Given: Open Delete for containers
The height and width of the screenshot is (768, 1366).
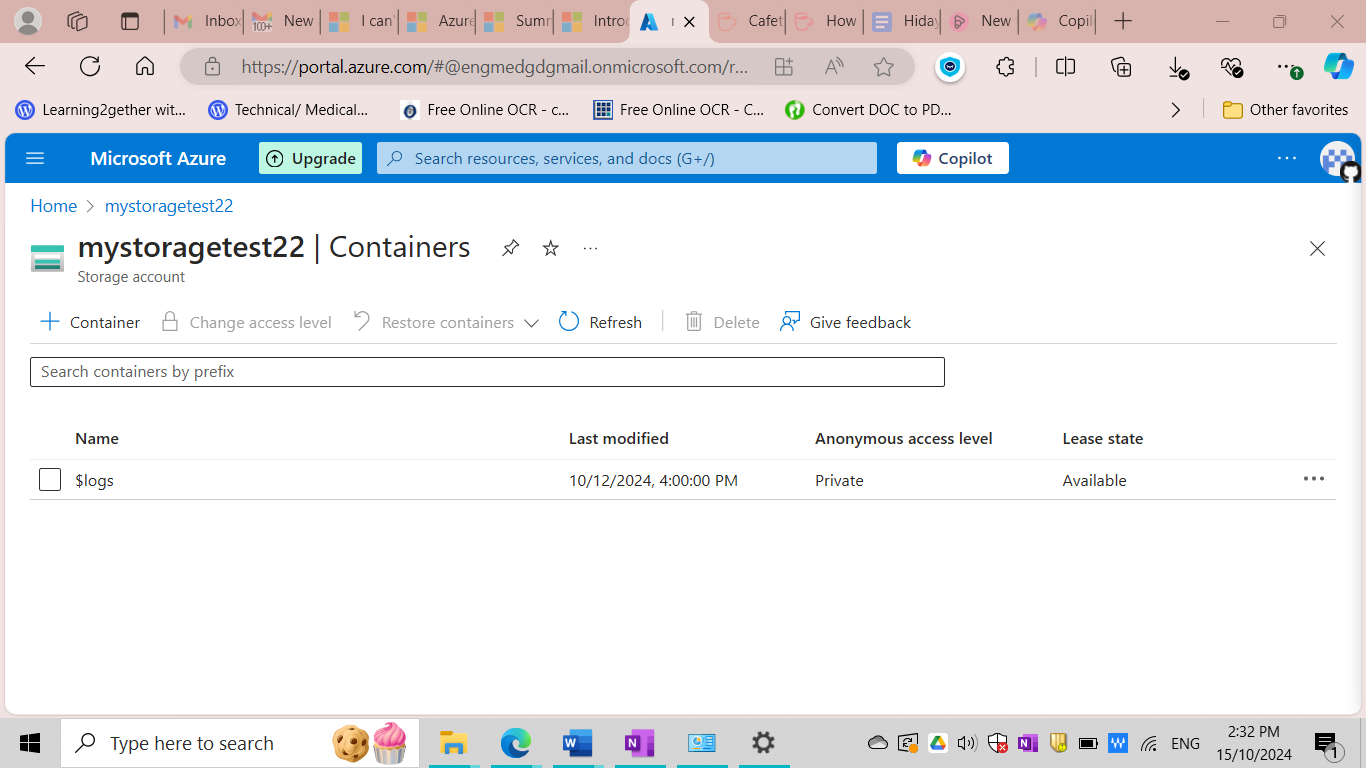Looking at the screenshot, I should [721, 322].
